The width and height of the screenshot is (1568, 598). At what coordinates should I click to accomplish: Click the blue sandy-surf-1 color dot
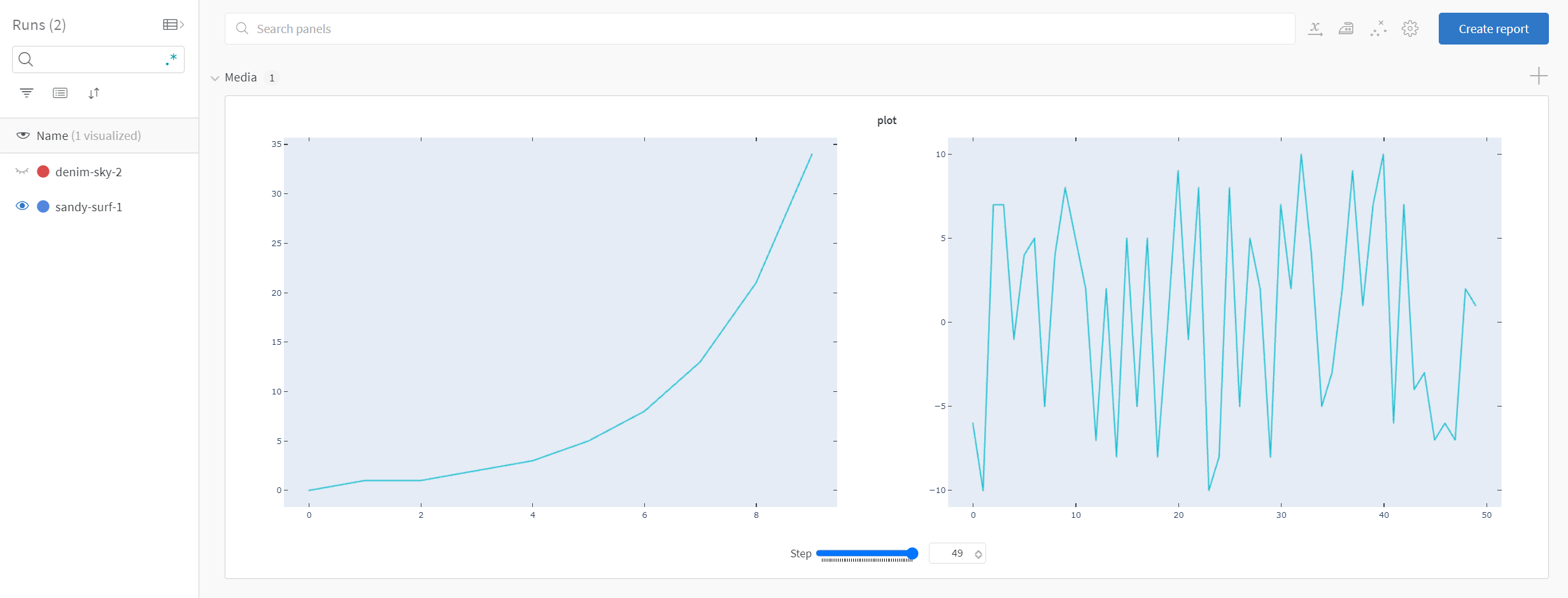pos(43,207)
